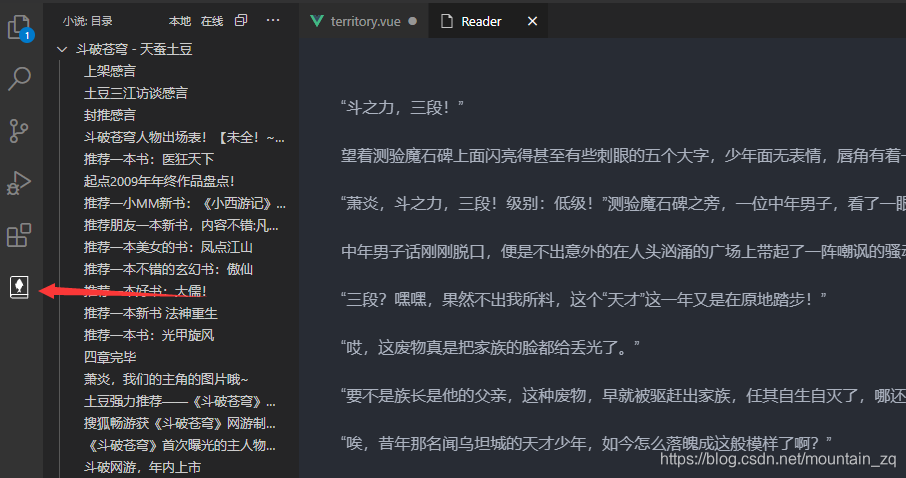906x478 pixels.
Task: Open chapter 推荐一本书：光甲旋风
Action: 149,335
